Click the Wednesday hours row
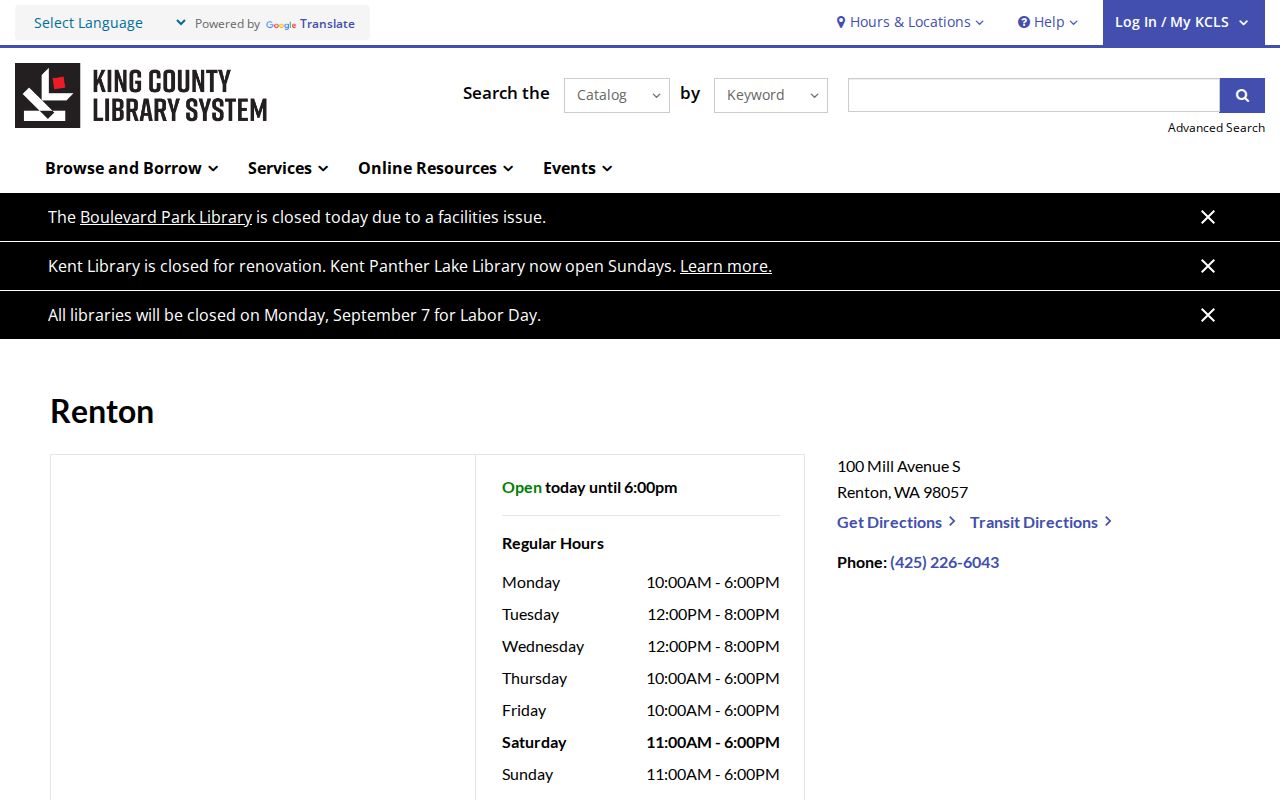This screenshot has height=800, width=1280. click(641, 646)
